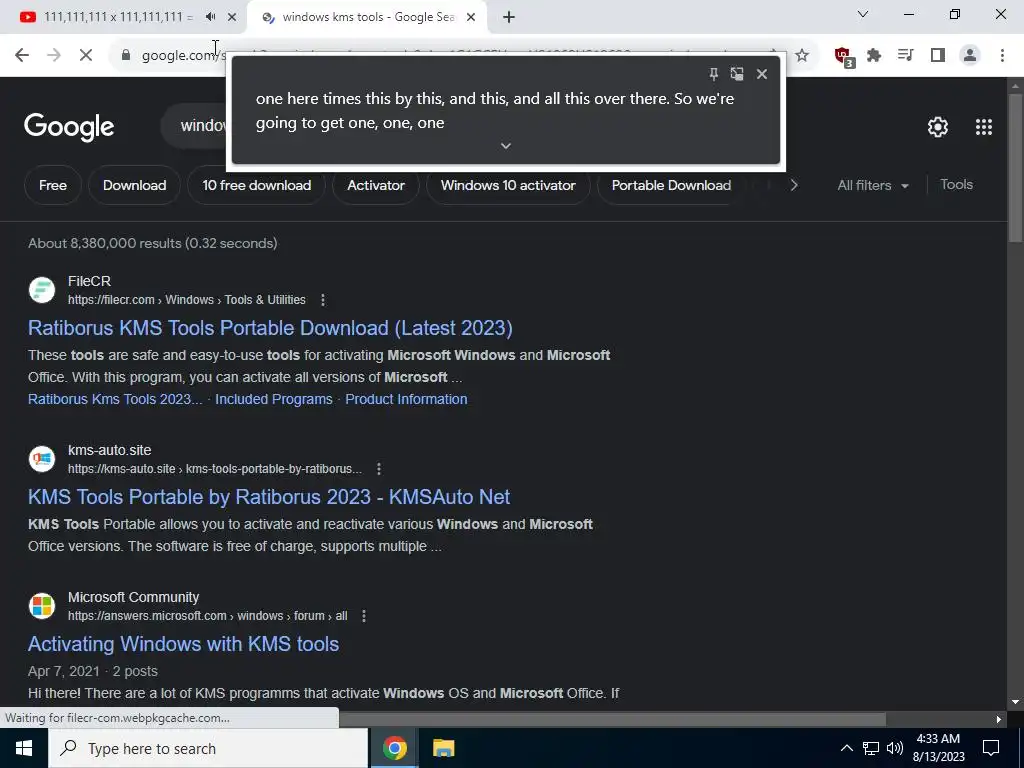Open the All filters dropdown
Image resolution: width=1024 pixels, height=768 pixels.
pyautogui.click(x=872, y=185)
